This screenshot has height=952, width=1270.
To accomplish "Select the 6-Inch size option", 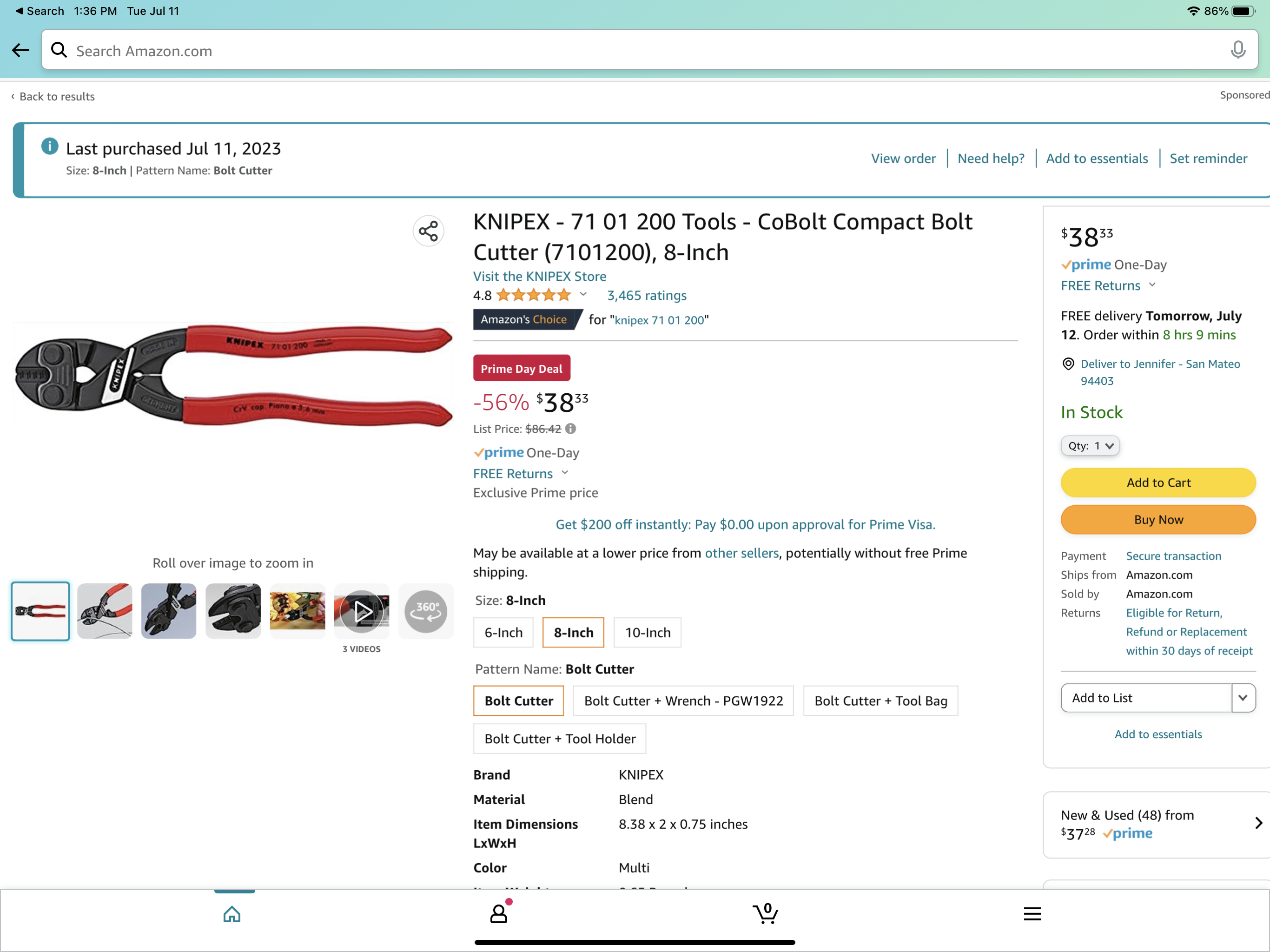I will click(503, 632).
